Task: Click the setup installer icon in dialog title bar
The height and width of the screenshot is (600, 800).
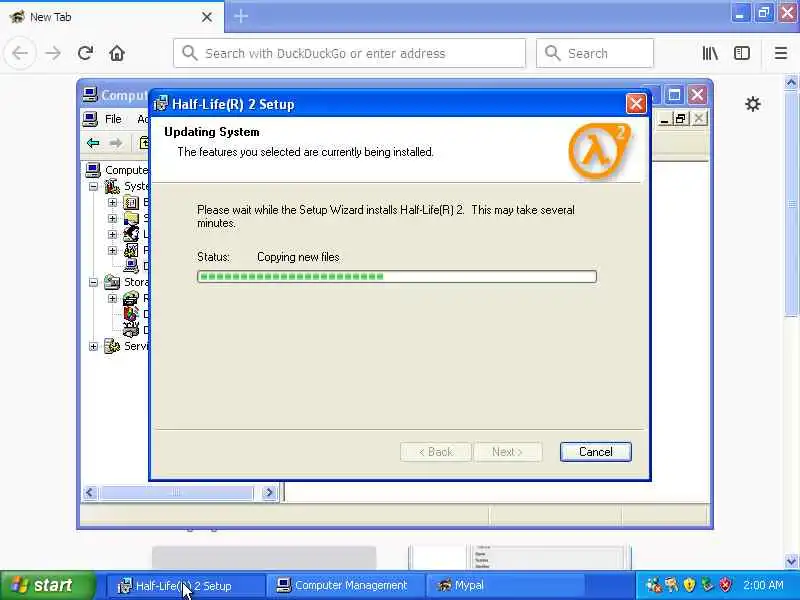Action: [161, 104]
